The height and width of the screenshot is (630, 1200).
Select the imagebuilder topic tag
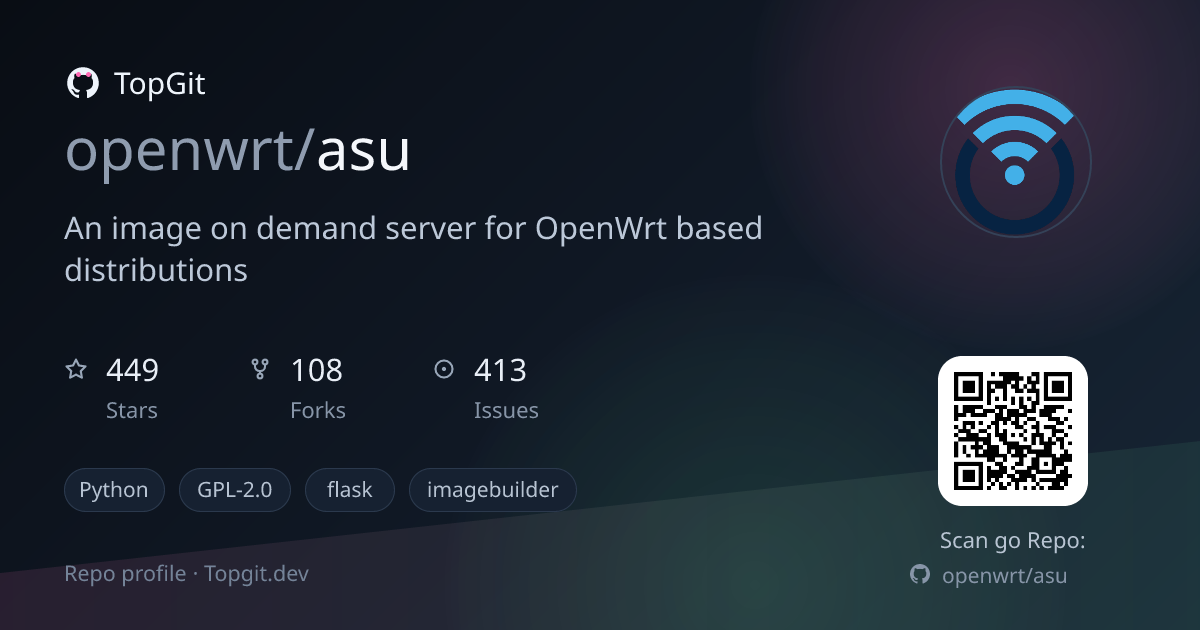click(x=493, y=490)
